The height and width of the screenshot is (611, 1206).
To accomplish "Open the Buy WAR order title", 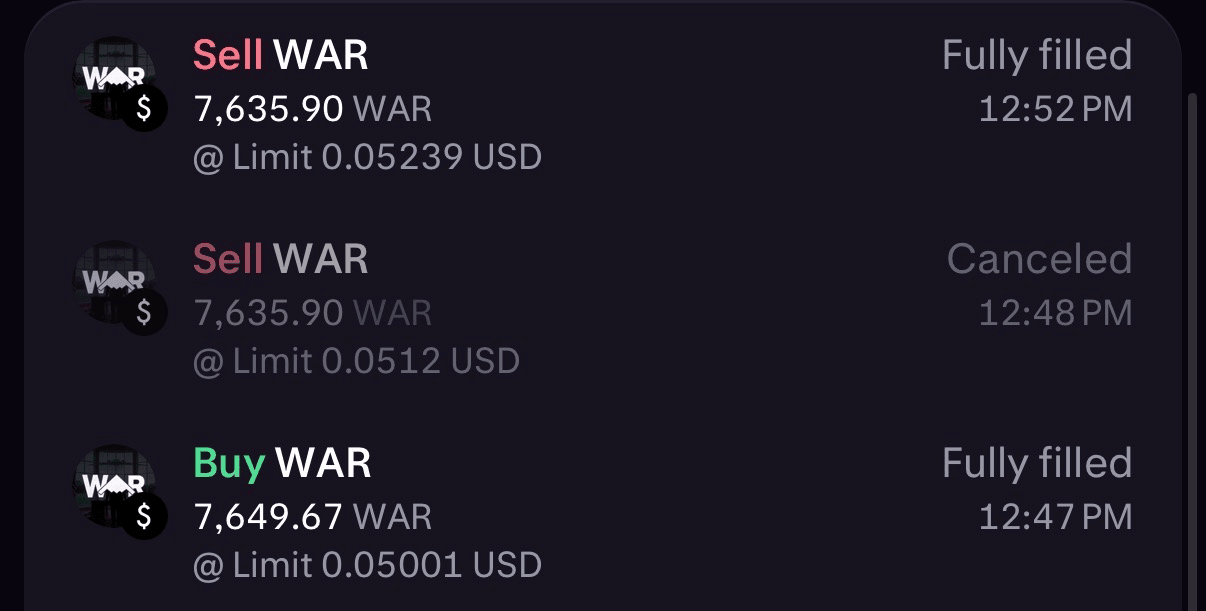I will pos(282,464).
